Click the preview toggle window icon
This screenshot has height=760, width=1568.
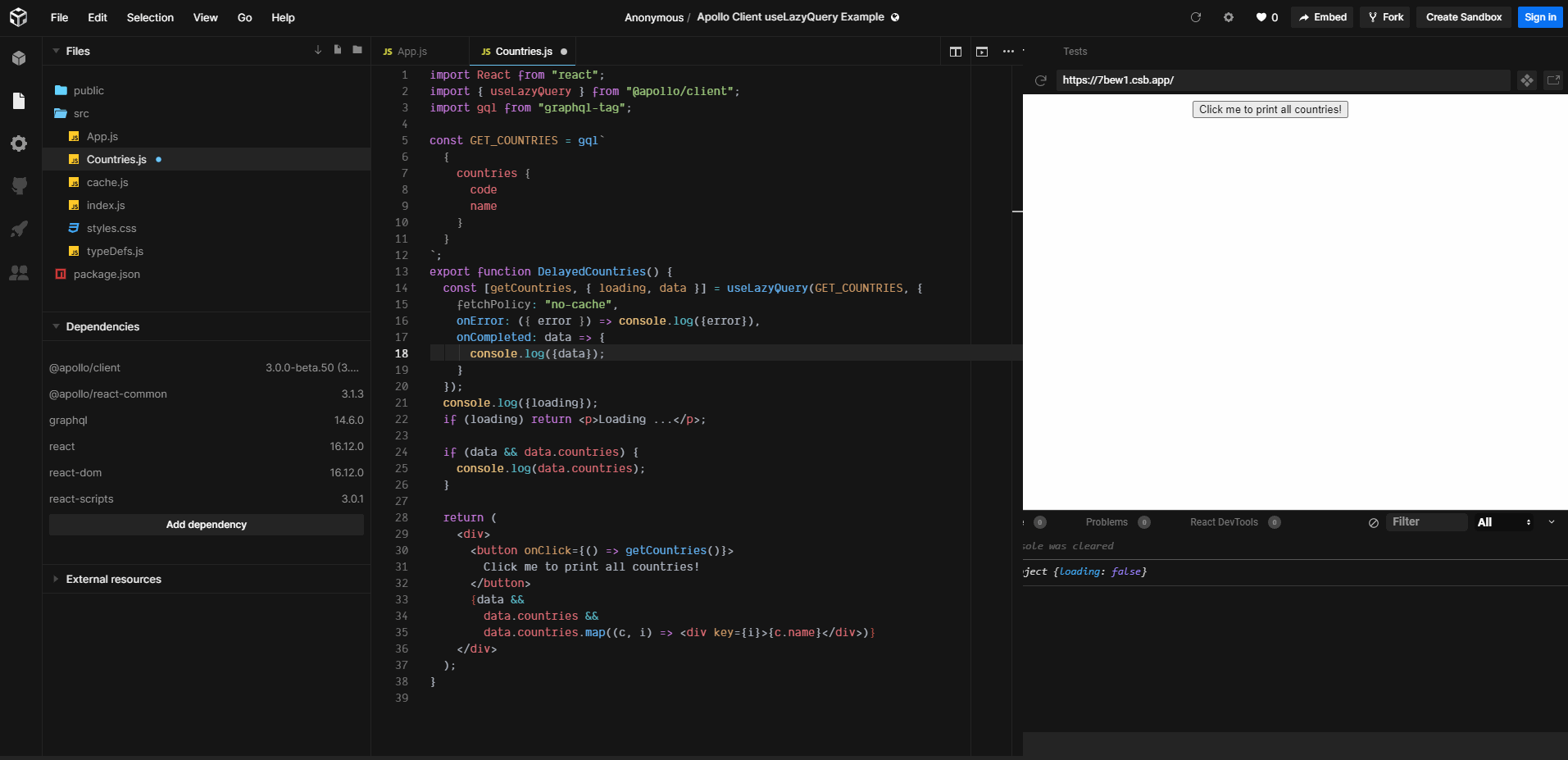point(982,52)
